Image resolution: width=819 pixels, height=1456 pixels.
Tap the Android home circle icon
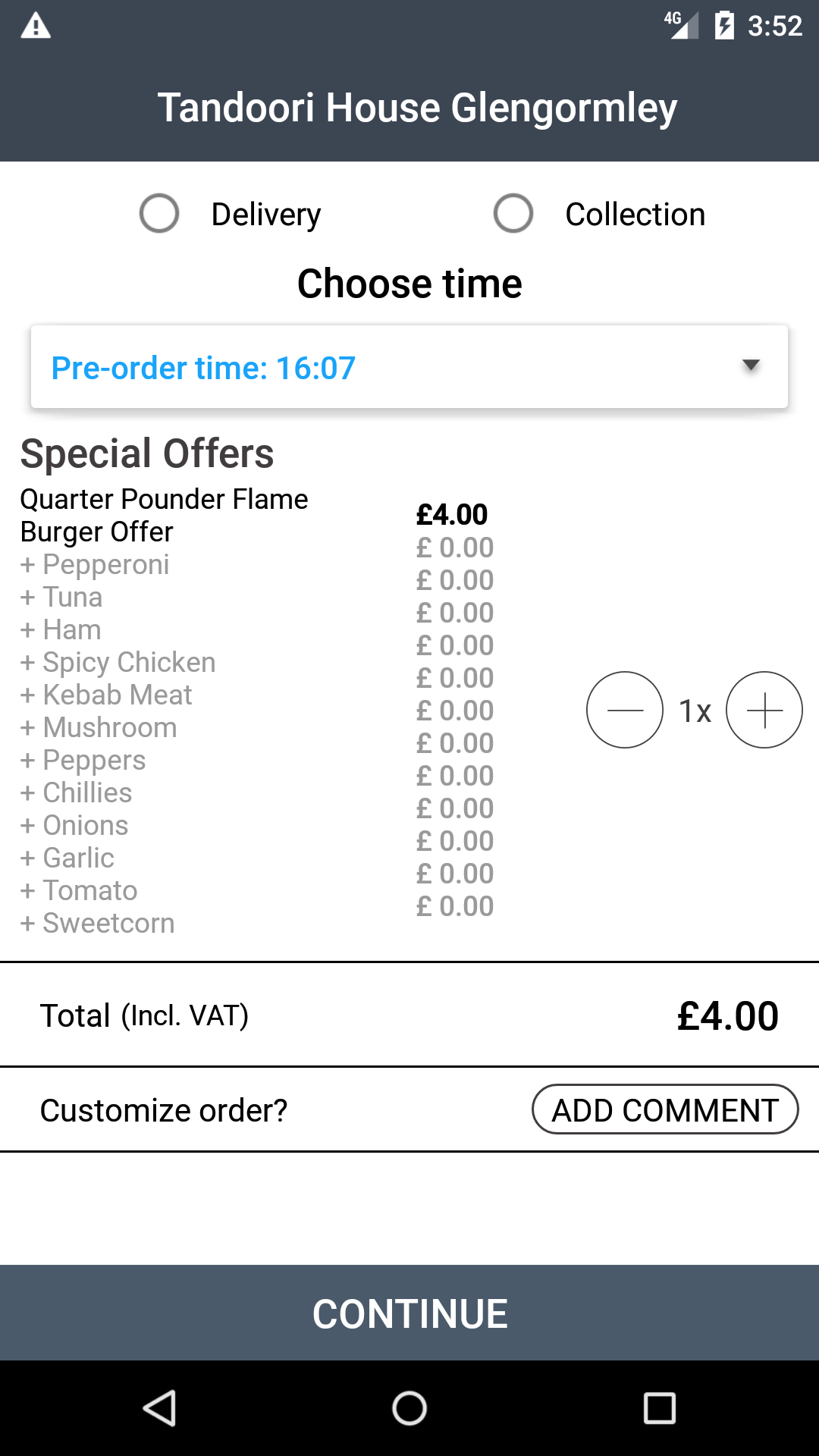(x=409, y=1408)
